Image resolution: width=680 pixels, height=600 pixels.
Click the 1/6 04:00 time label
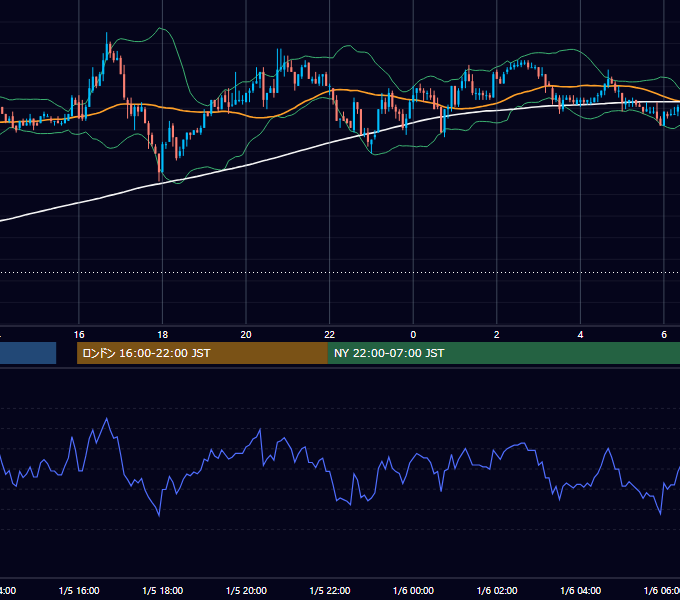click(580, 590)
